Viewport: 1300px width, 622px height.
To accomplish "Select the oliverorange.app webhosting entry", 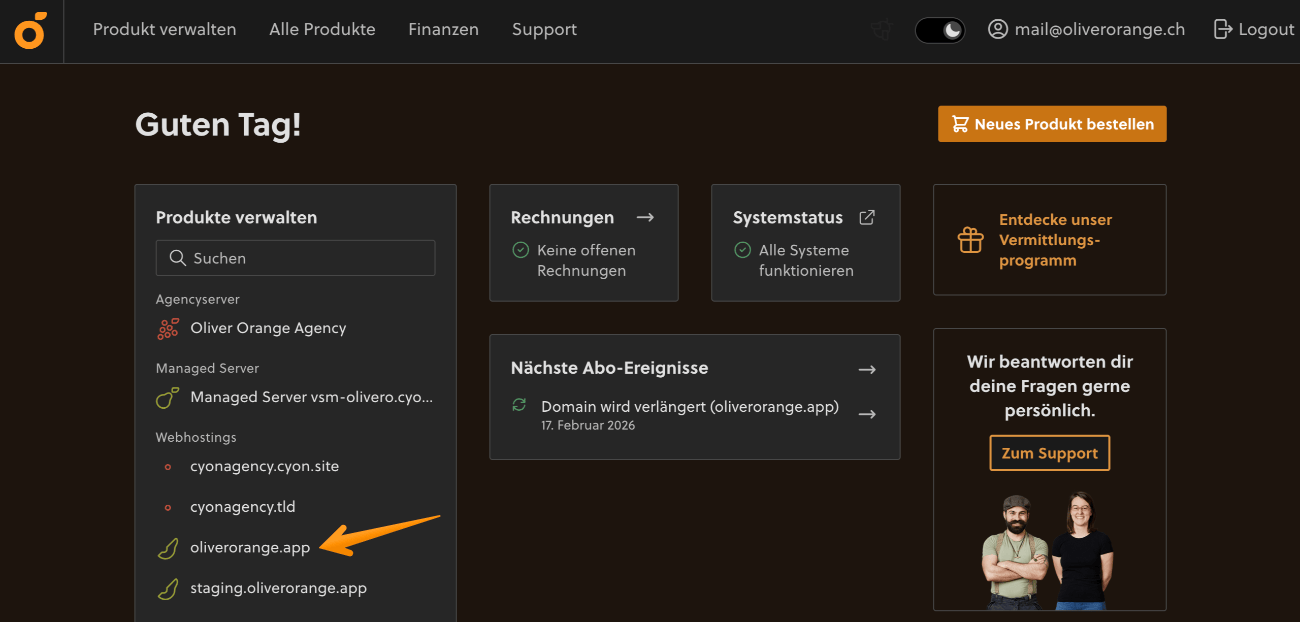I will 249,547.
